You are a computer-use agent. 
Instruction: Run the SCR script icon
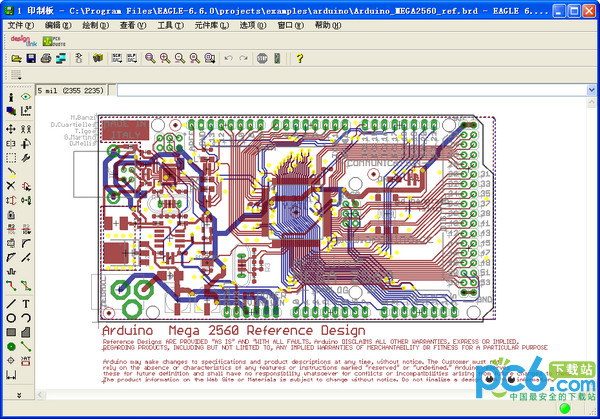[117, 59]
